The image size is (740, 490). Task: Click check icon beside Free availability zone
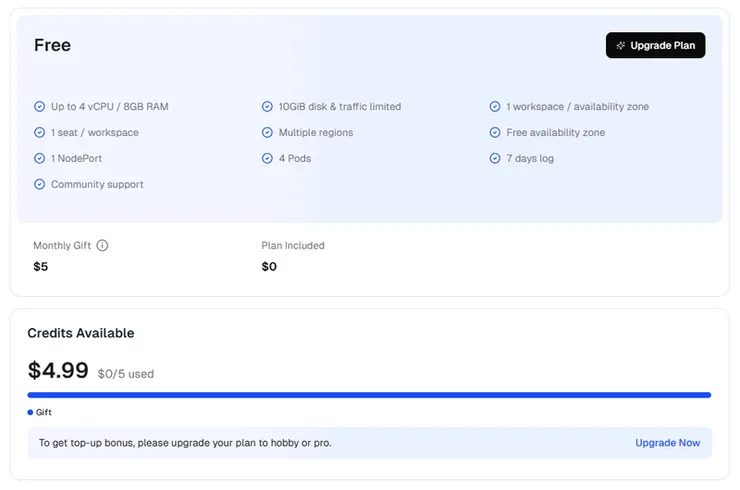pos(494,132)
